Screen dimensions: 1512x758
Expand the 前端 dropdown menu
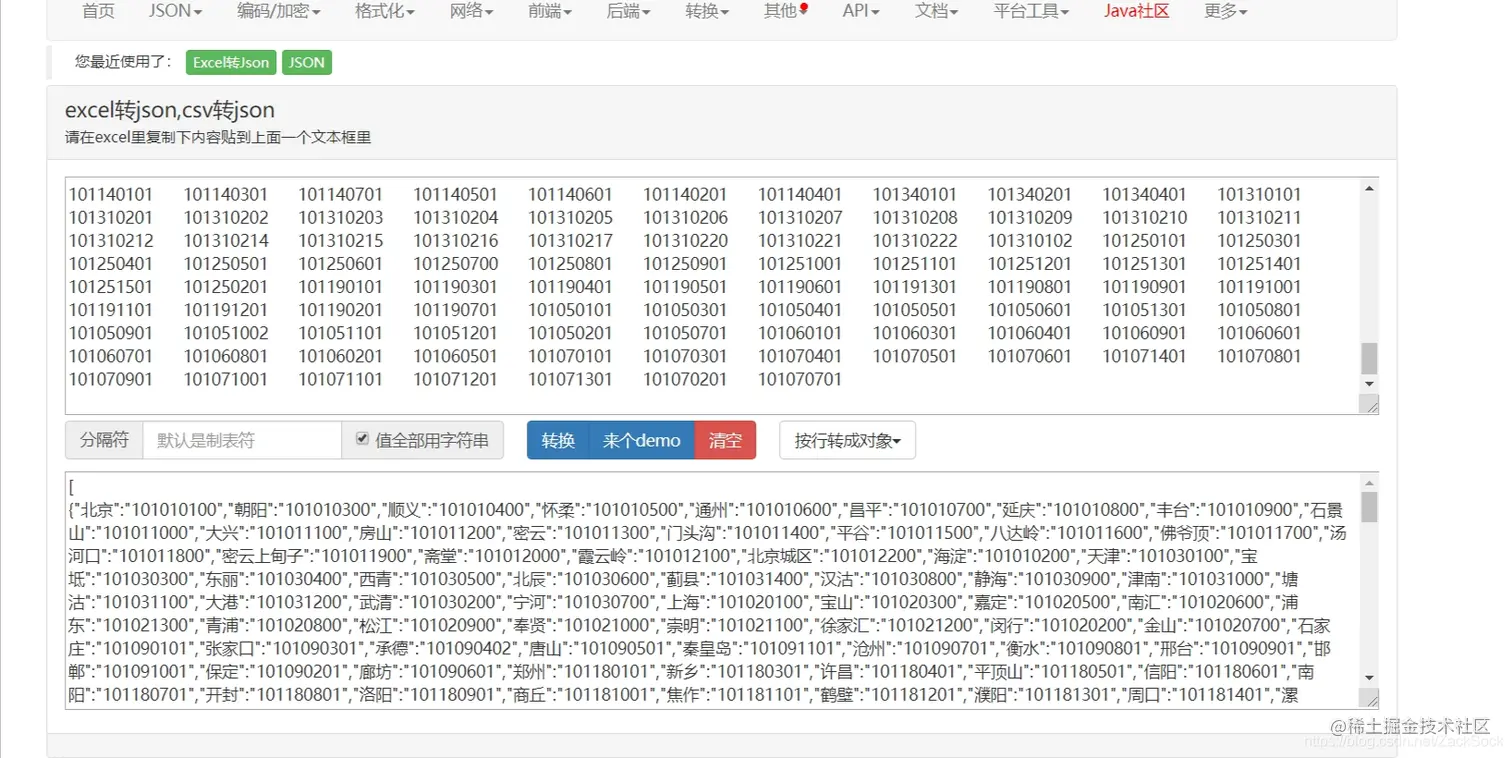(550, 11)
